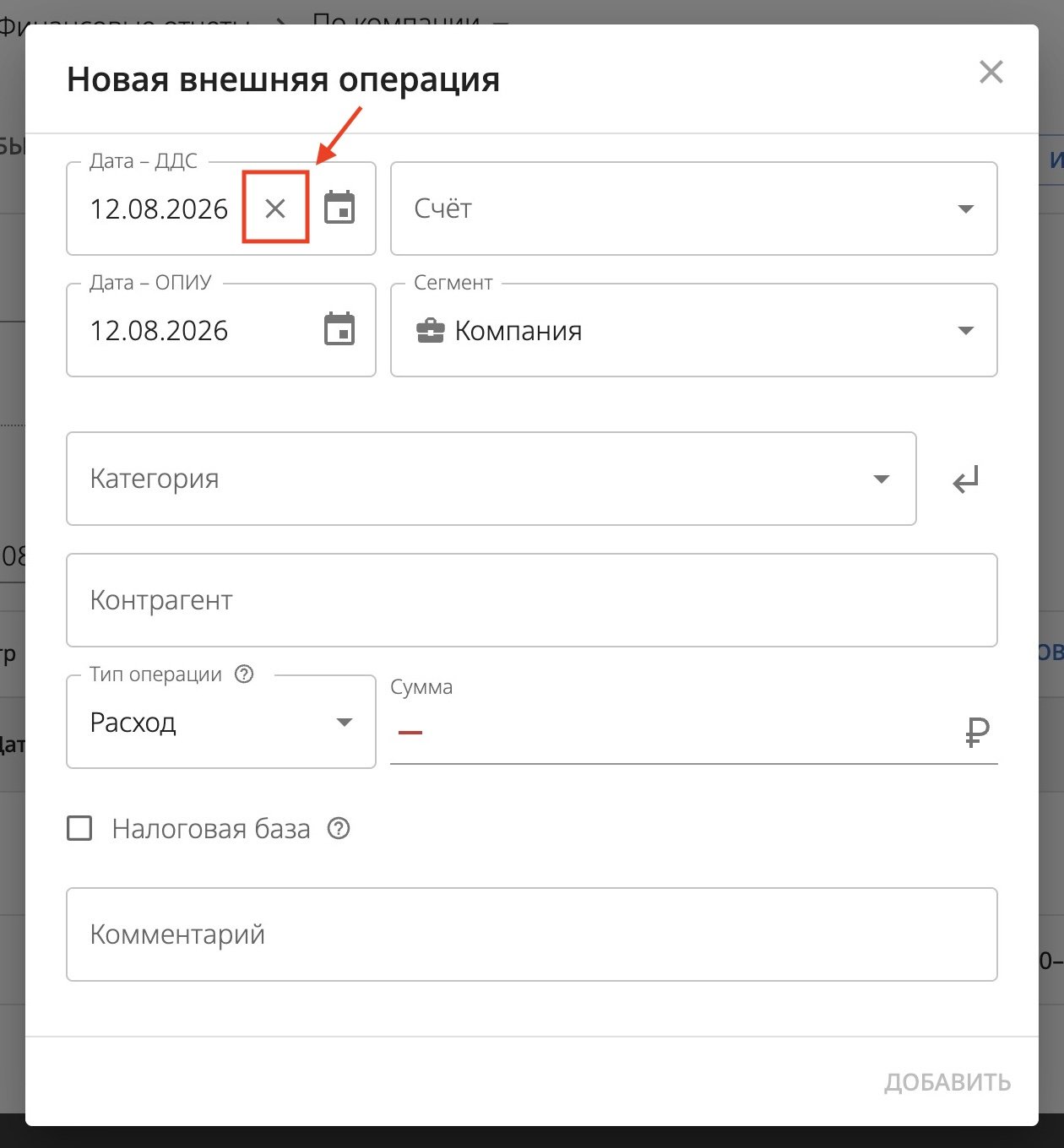This screenshot has width=1064, height=1148.
Task: Click the Новая внешняя операция title
Action: (283, 80)
